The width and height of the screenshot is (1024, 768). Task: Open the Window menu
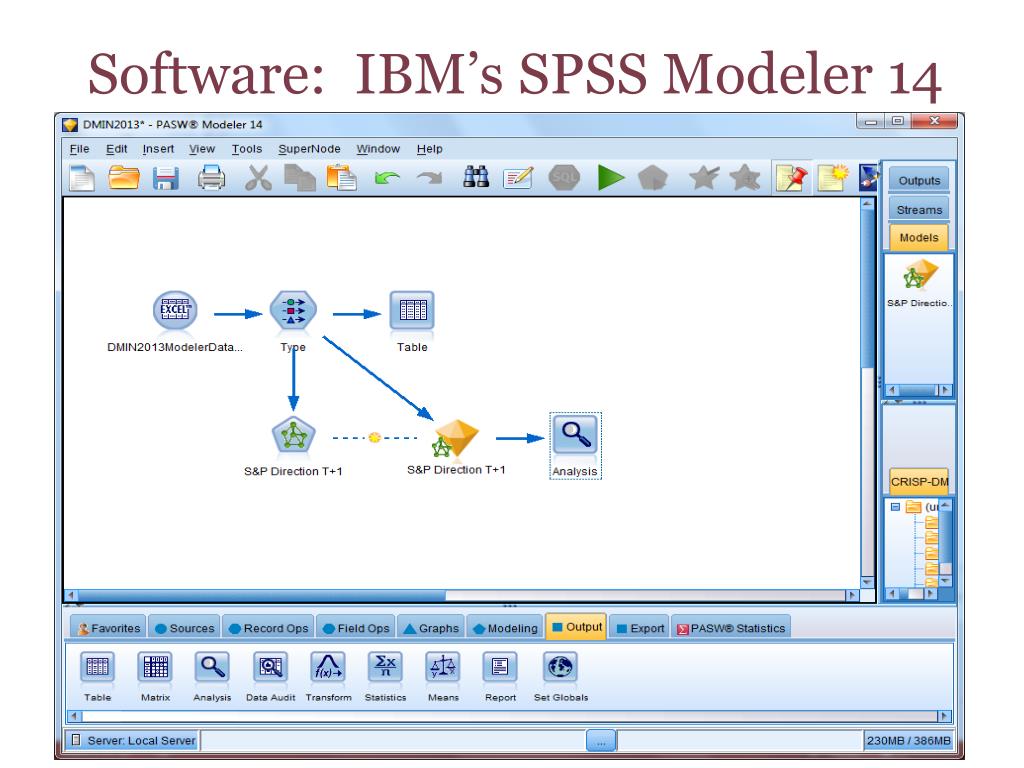pos(378,149)
